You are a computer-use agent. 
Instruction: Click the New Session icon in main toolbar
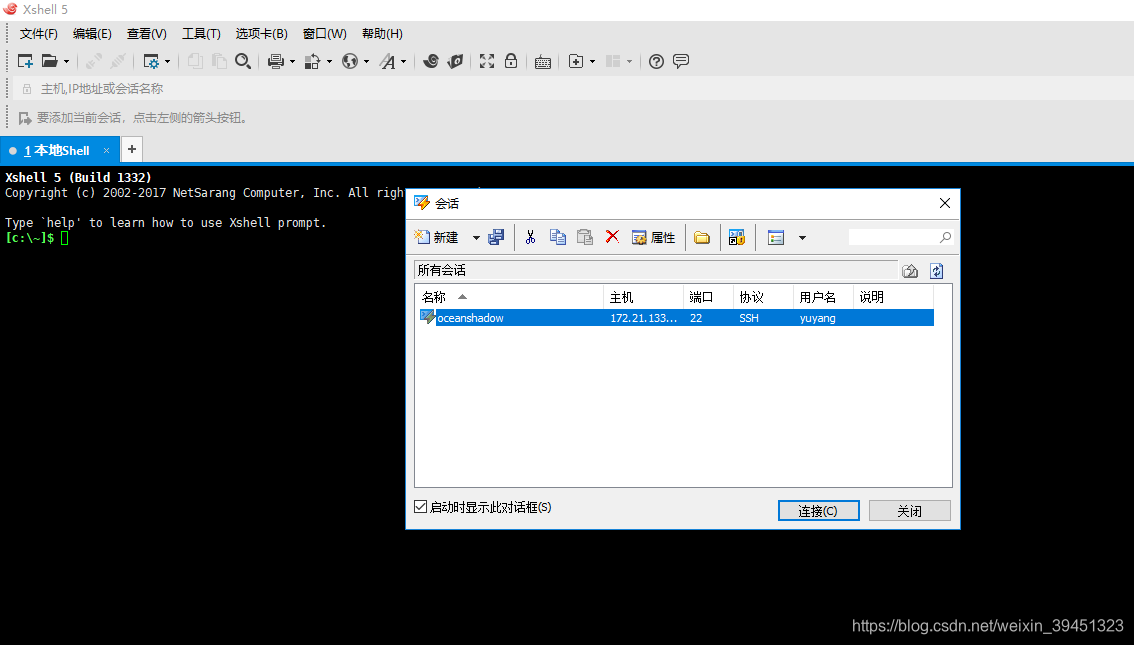25,61
